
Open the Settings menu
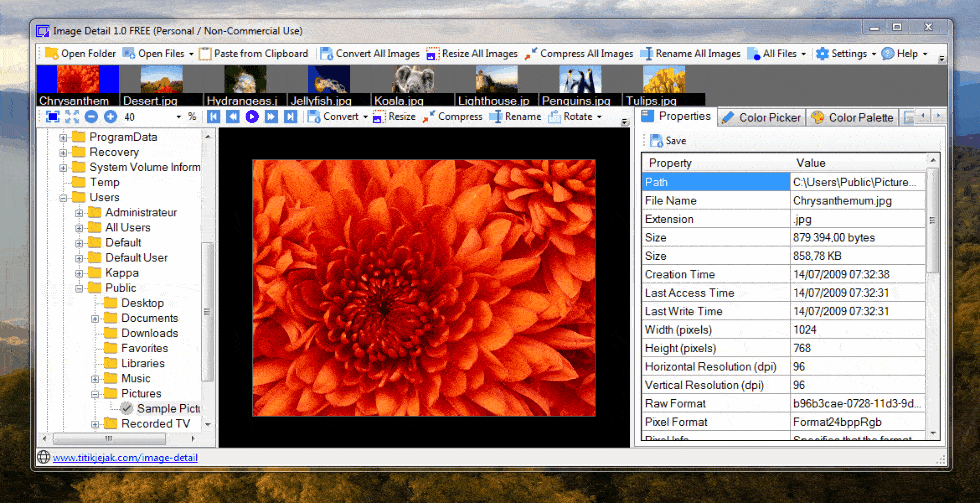[x=846, y=54]
